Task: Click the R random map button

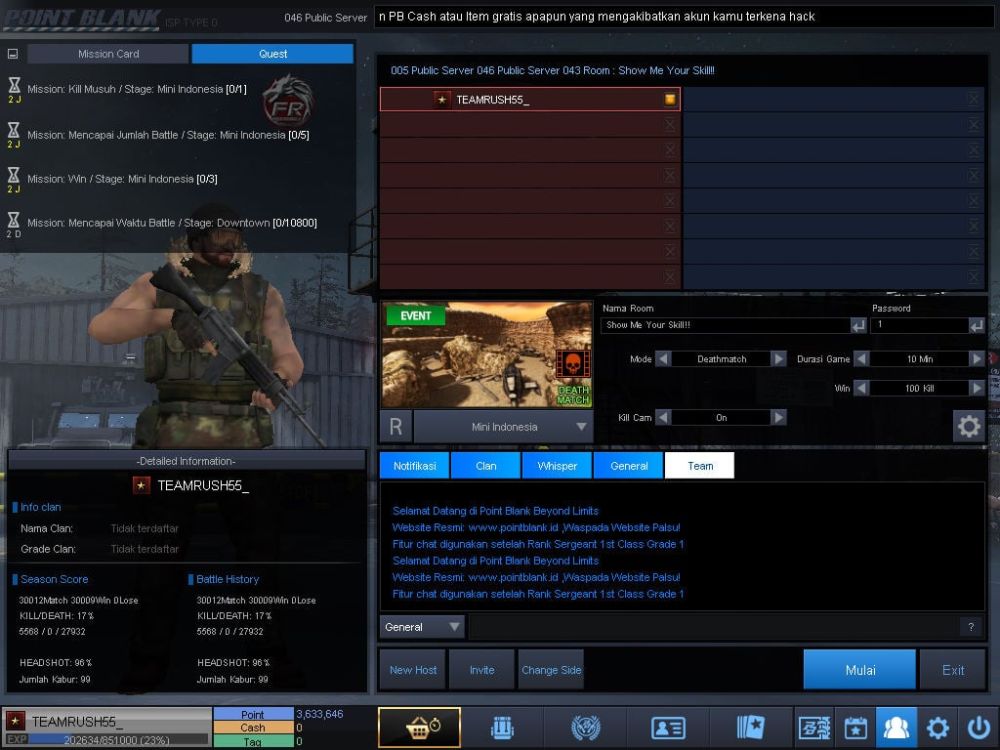Action: pyautogui.click(x=396, y=427)
